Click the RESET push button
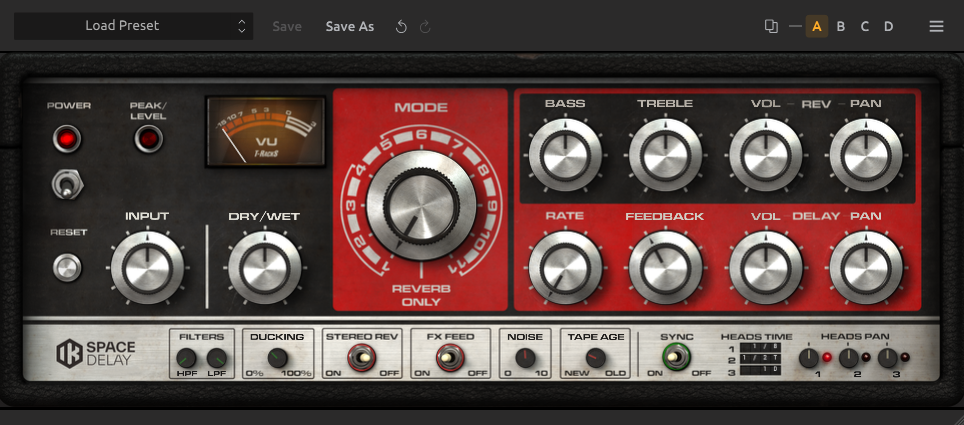This screenshot has height=425, width=964. pos(67,268)
